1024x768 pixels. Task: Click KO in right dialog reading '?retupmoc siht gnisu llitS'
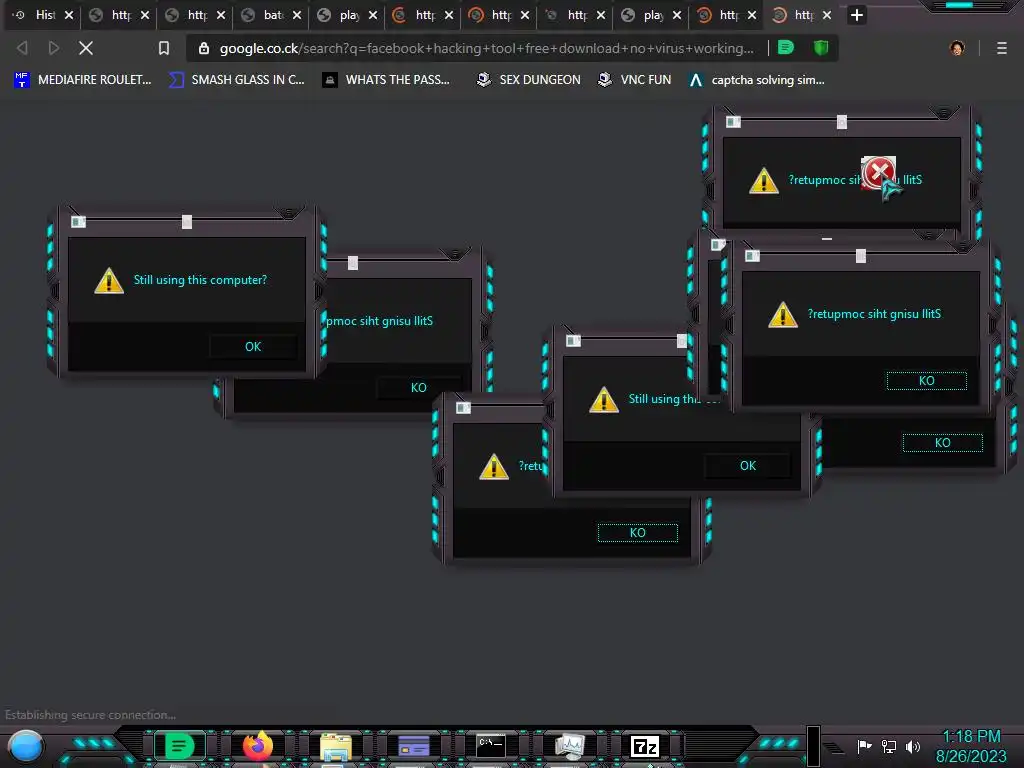[926, 381]
